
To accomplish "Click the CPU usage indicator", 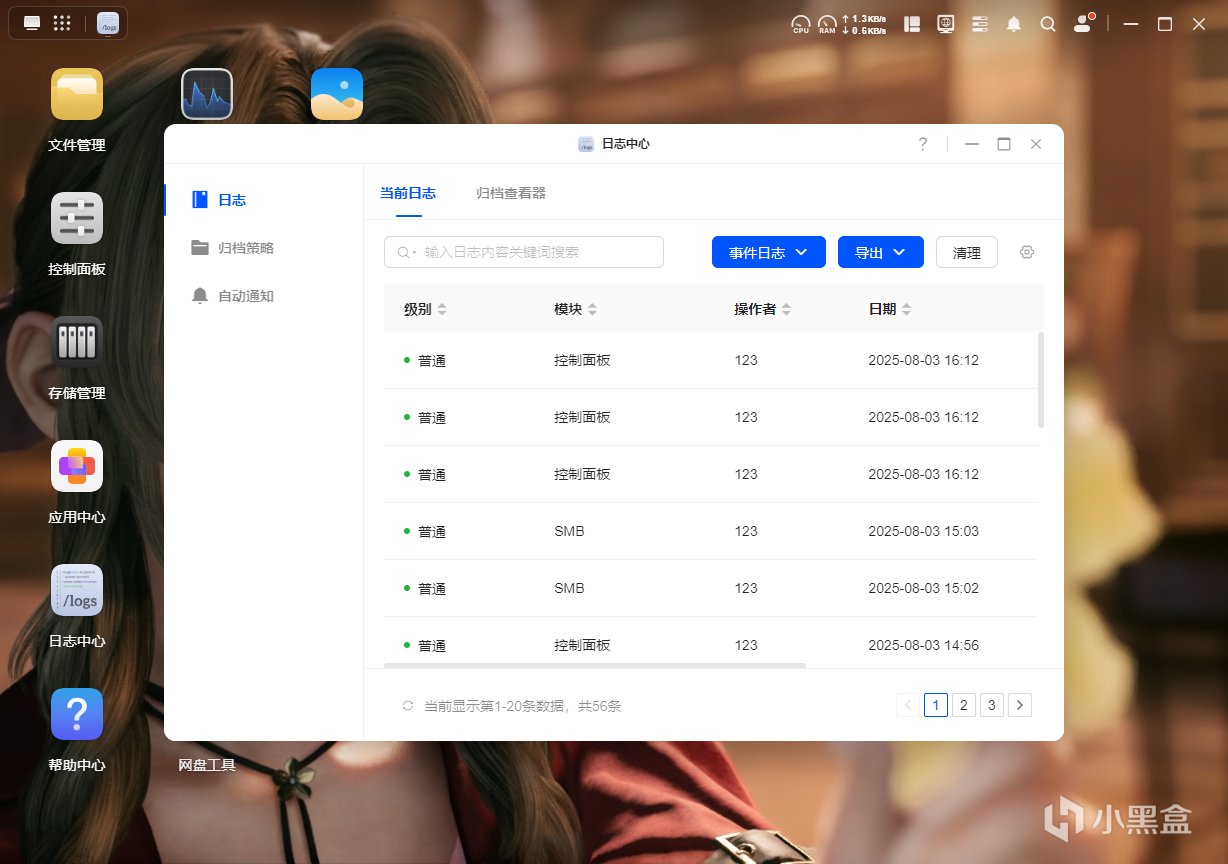I will pos(801,24).
